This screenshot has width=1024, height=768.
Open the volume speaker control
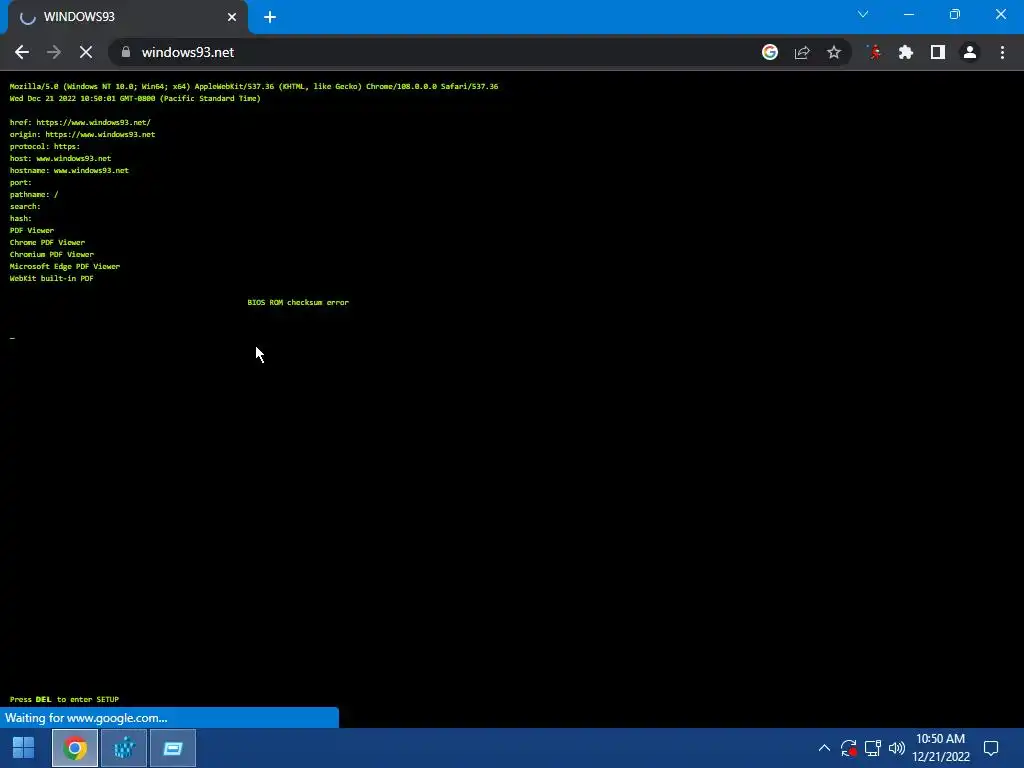[897, 748]
